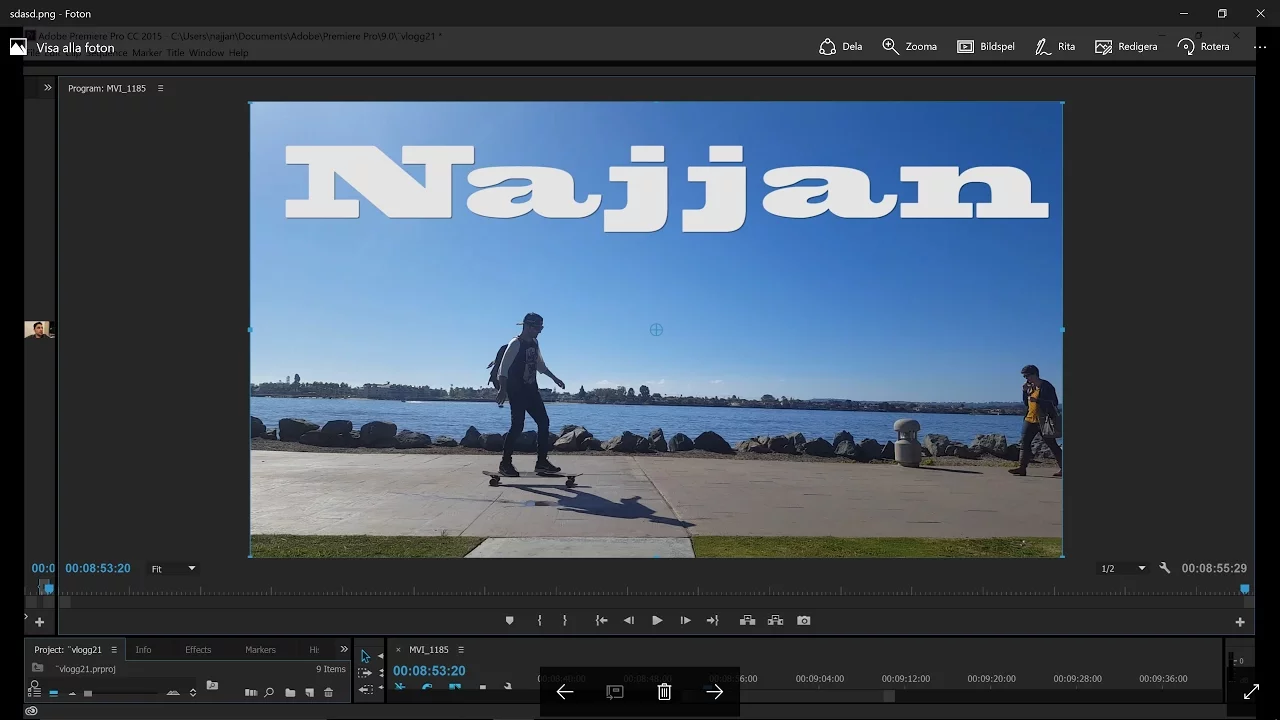Open Project vlogg21 panel menu
This screenshot has height=720, width=1280.
[x=114, y=650]
